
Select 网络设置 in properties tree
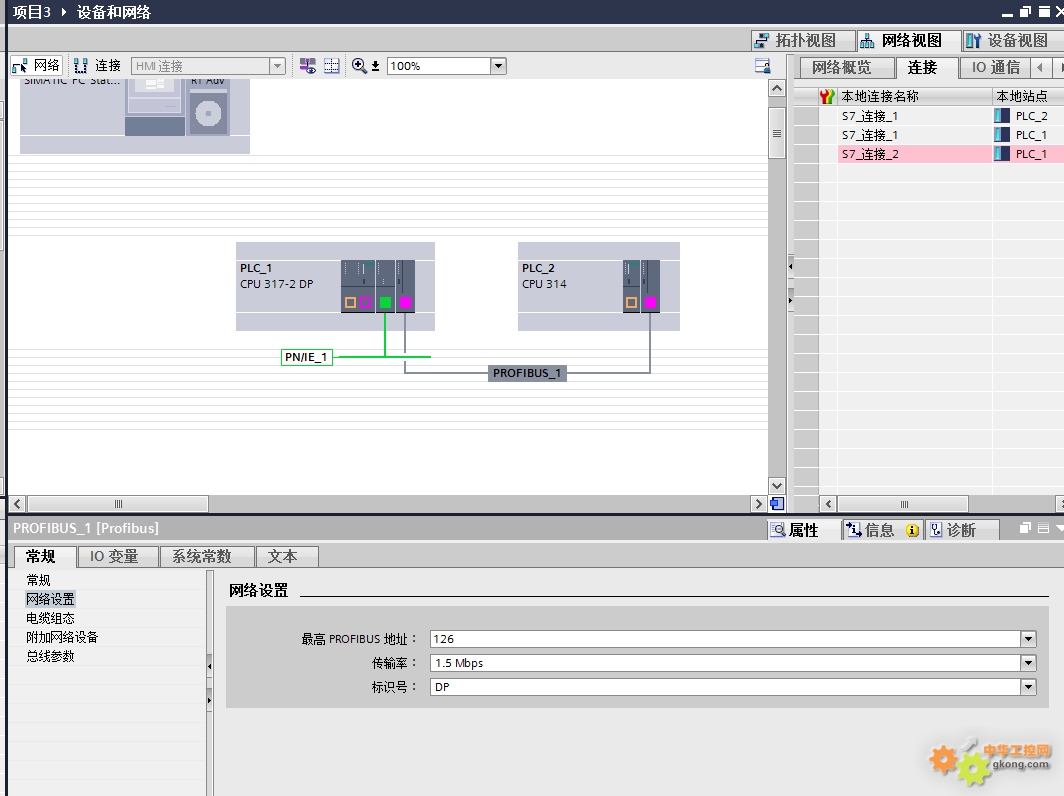[51, 599]
